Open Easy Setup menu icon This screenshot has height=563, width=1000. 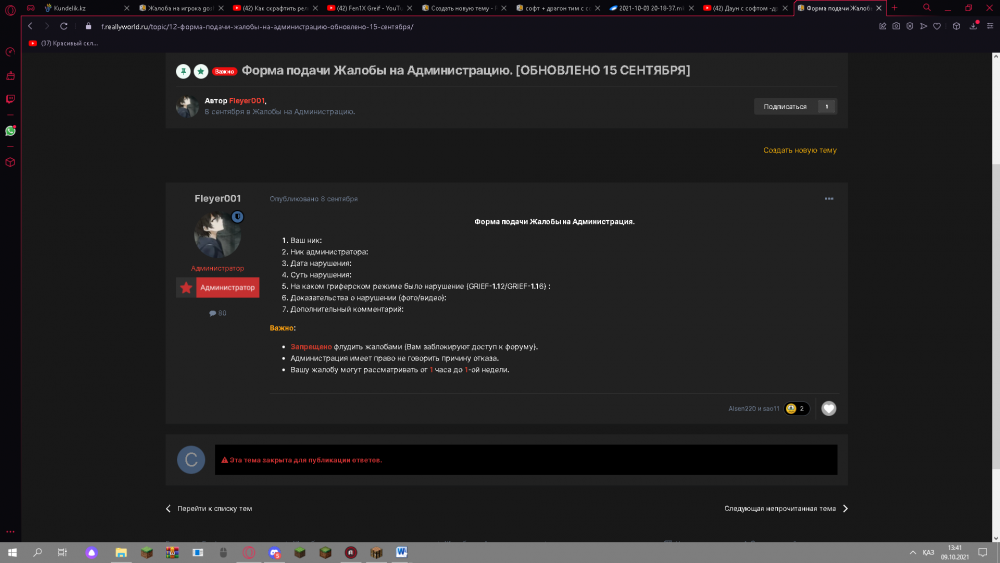990,26
